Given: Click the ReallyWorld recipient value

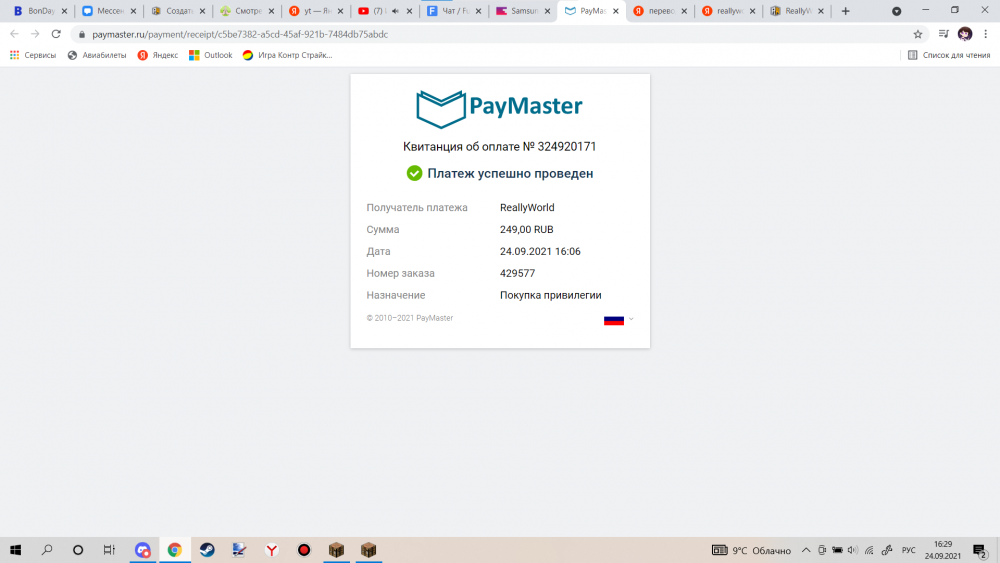Looking at the screenshot, I should click(x=527, y=207).
